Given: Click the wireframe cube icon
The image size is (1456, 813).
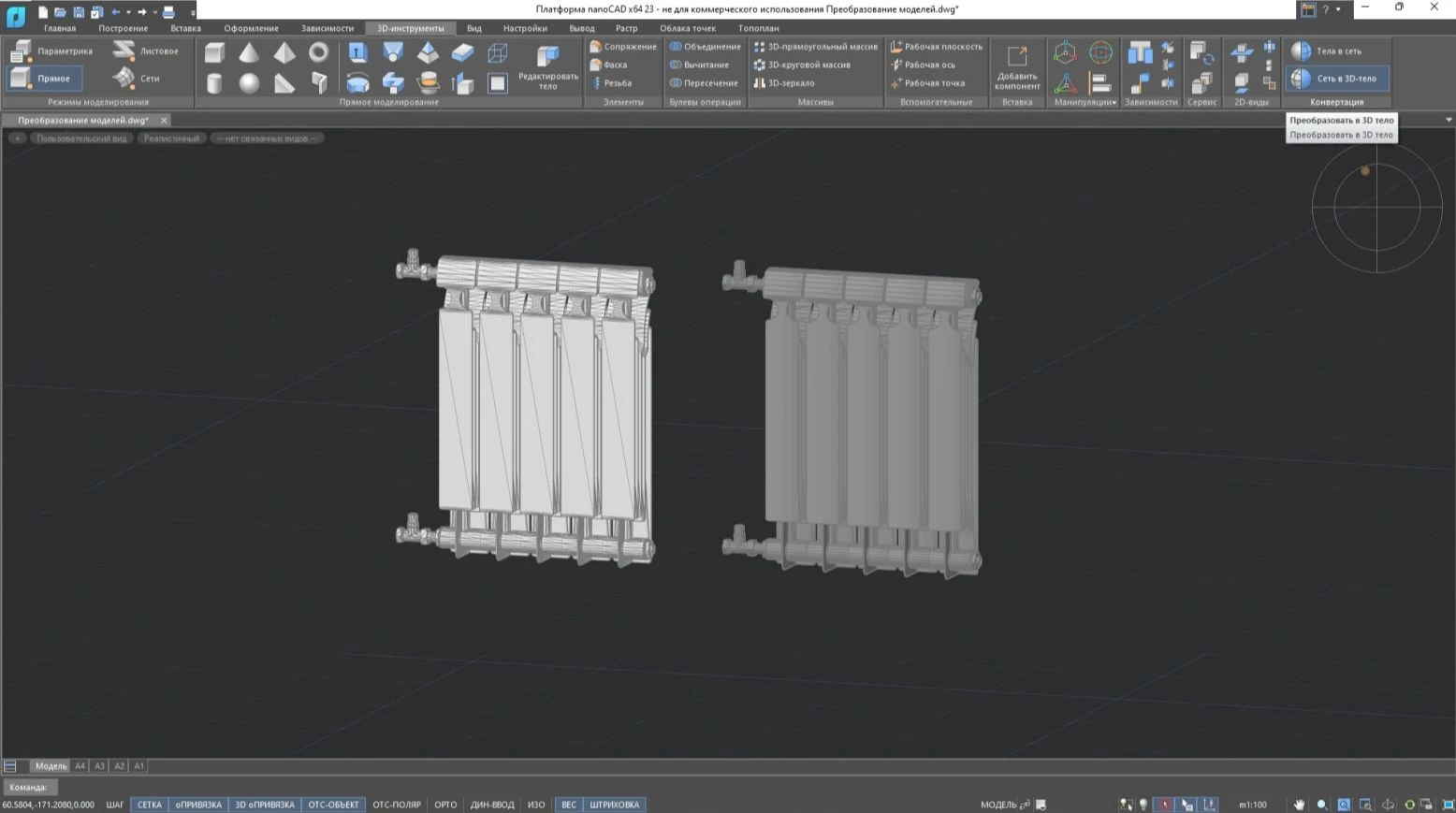Looking at the screenshot, I should pos(498,53).
